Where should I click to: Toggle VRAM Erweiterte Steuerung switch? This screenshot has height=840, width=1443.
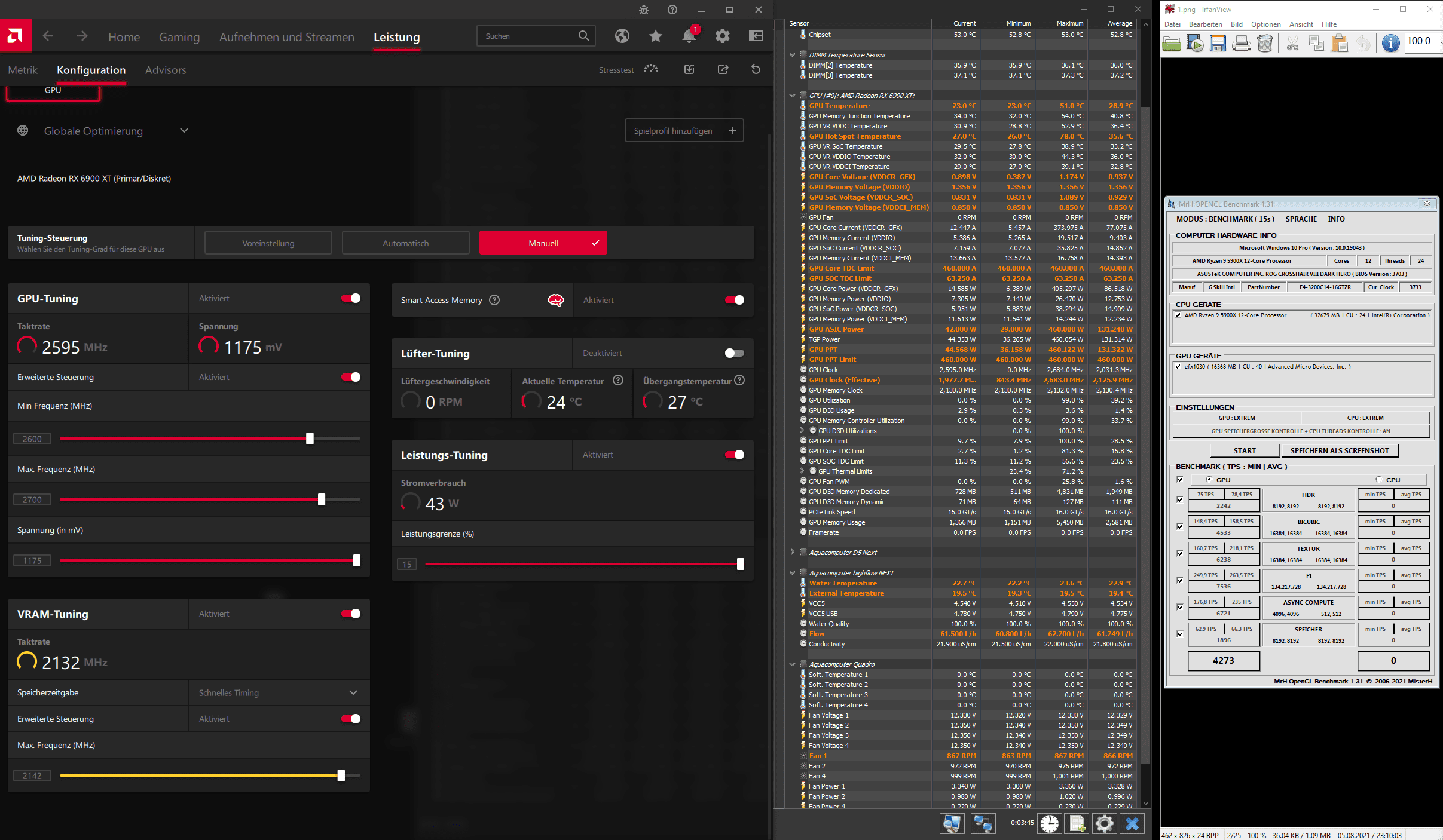pyautogui.click(x=351, y=719)
